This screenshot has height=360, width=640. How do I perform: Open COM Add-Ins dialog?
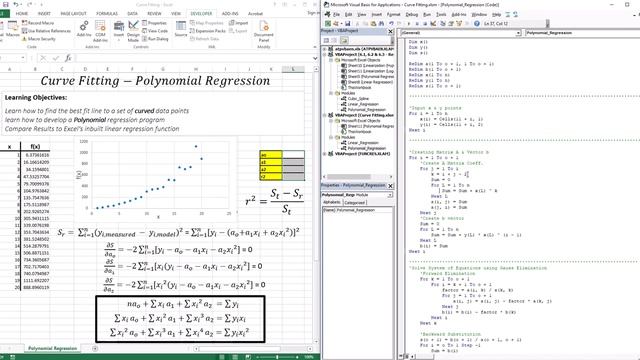coord(100,31)
